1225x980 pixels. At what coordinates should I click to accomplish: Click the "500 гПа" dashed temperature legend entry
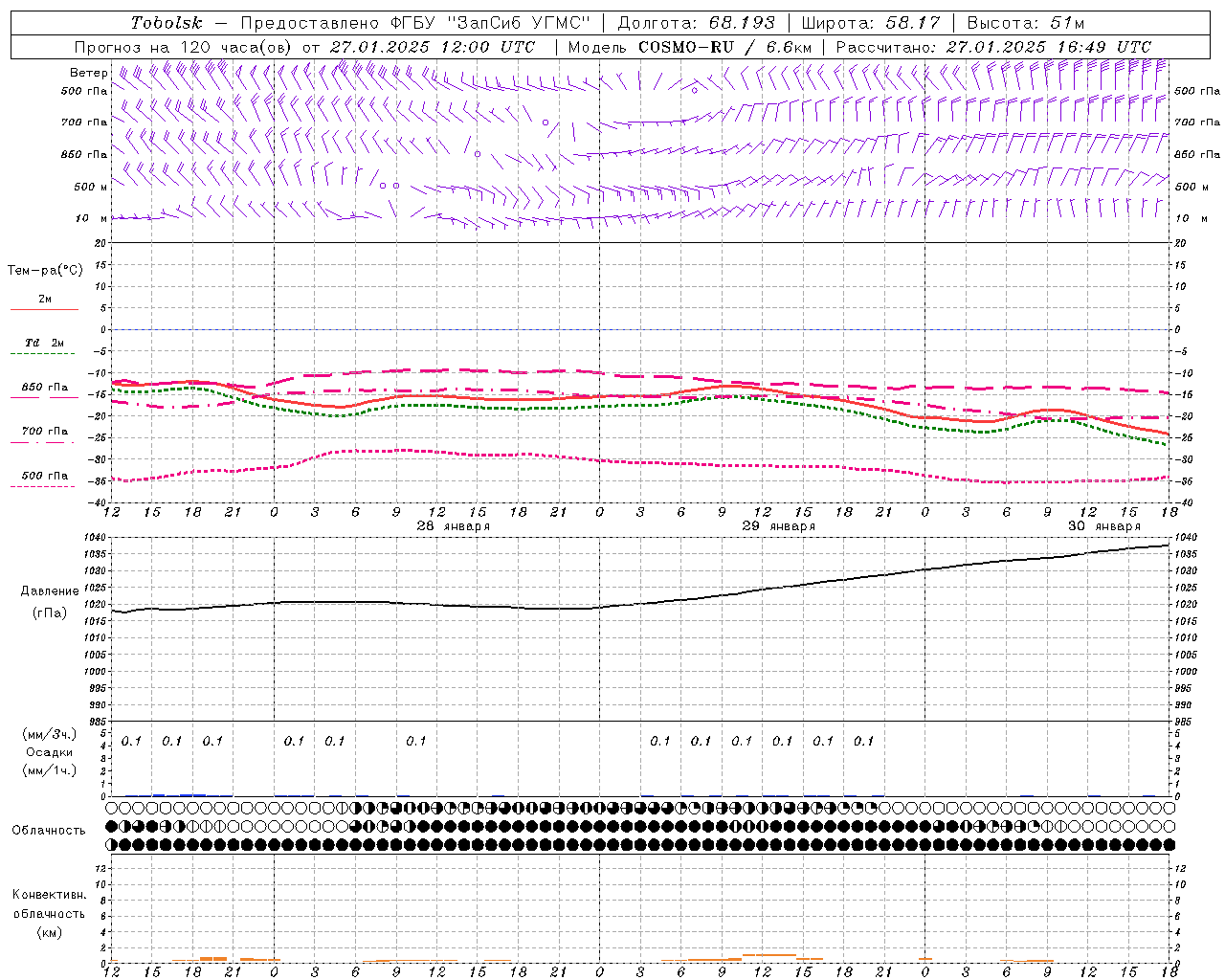pyautogui.click(x=44, y=476)
